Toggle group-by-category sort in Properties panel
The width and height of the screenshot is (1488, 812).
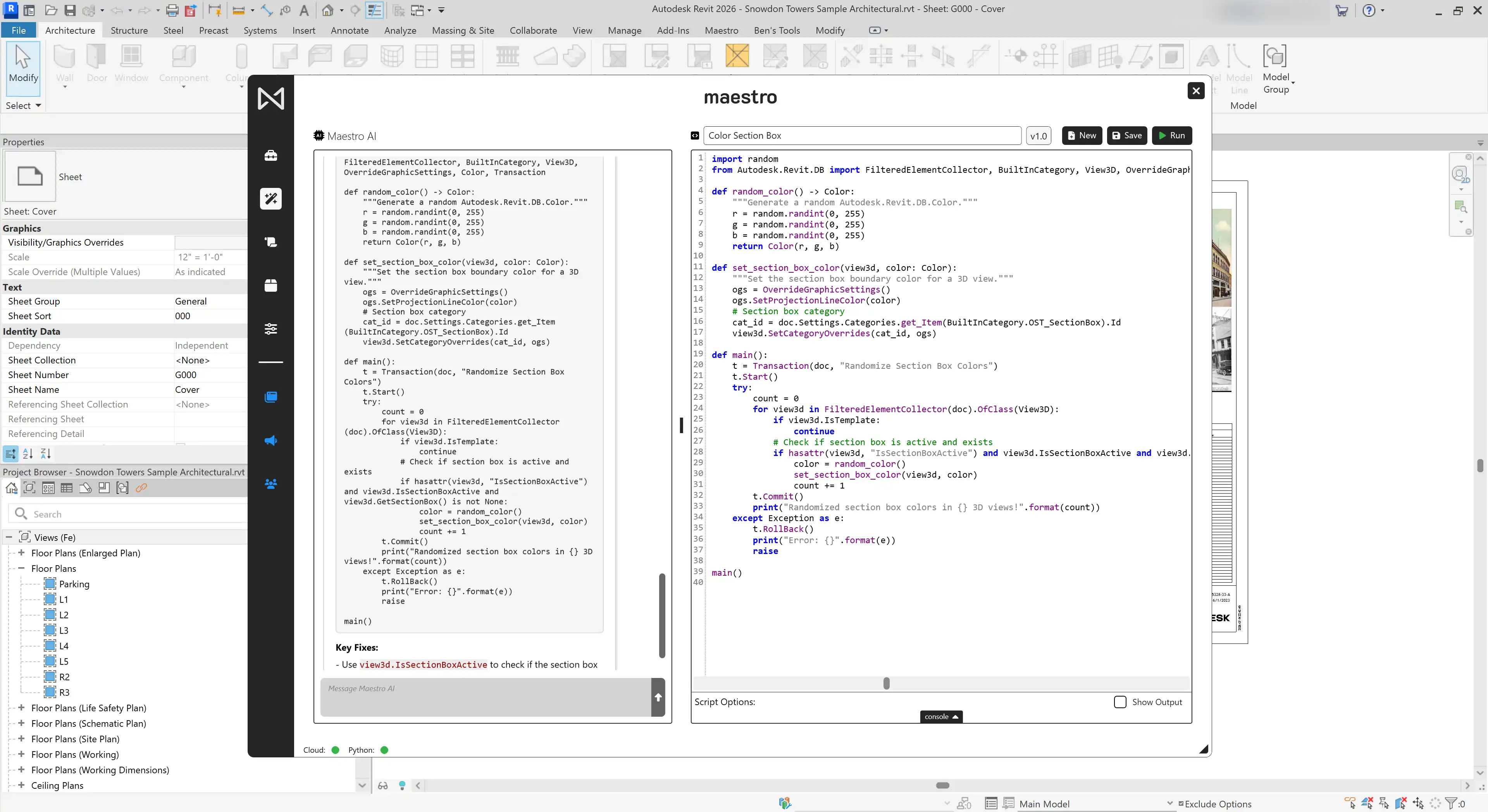[10, 454]
